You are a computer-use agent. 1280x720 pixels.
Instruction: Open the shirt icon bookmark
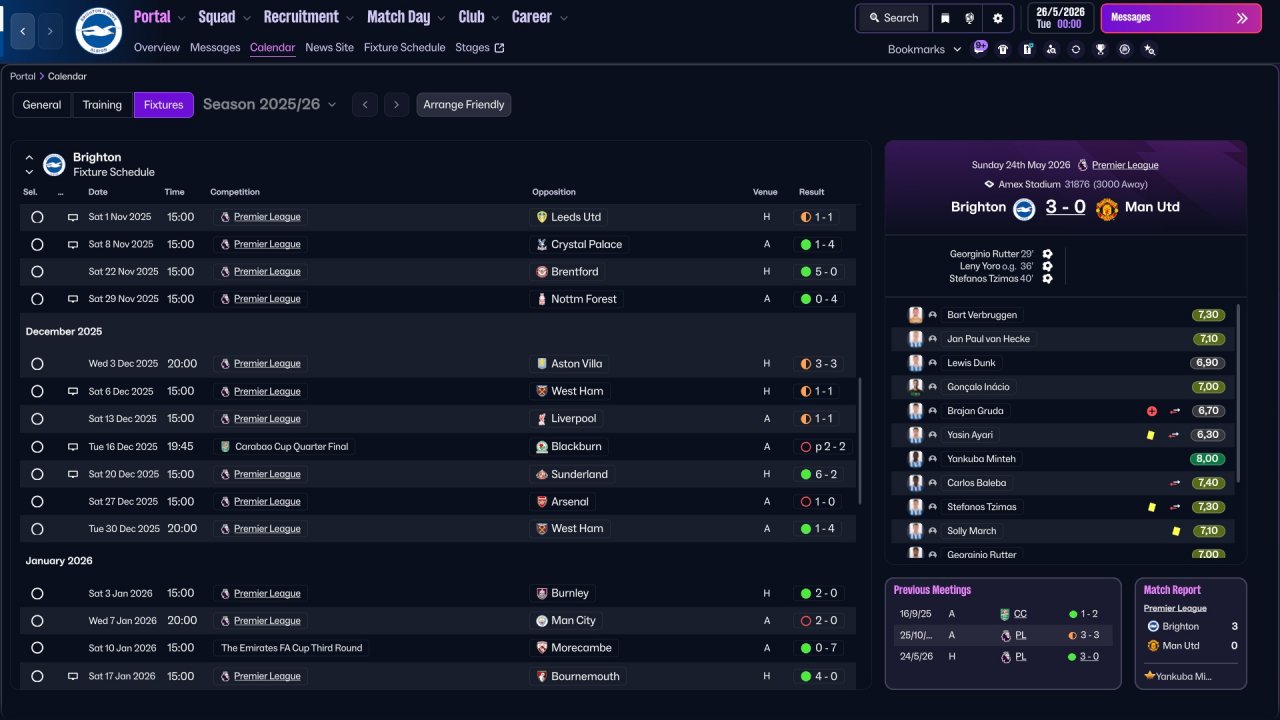pos(1003,49)
